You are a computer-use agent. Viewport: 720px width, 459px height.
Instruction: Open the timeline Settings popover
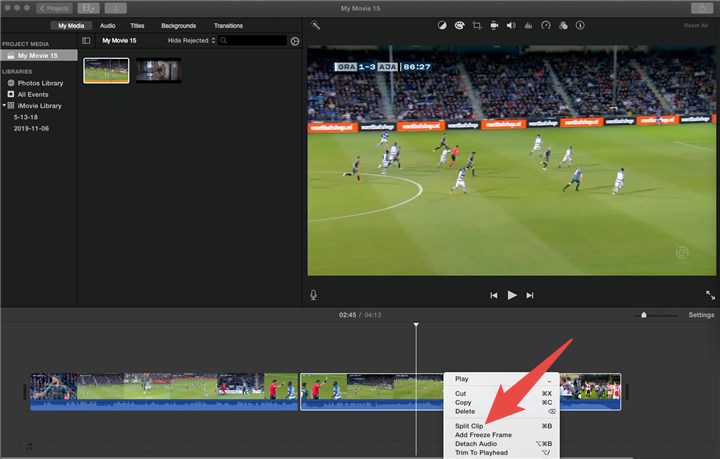701,315
